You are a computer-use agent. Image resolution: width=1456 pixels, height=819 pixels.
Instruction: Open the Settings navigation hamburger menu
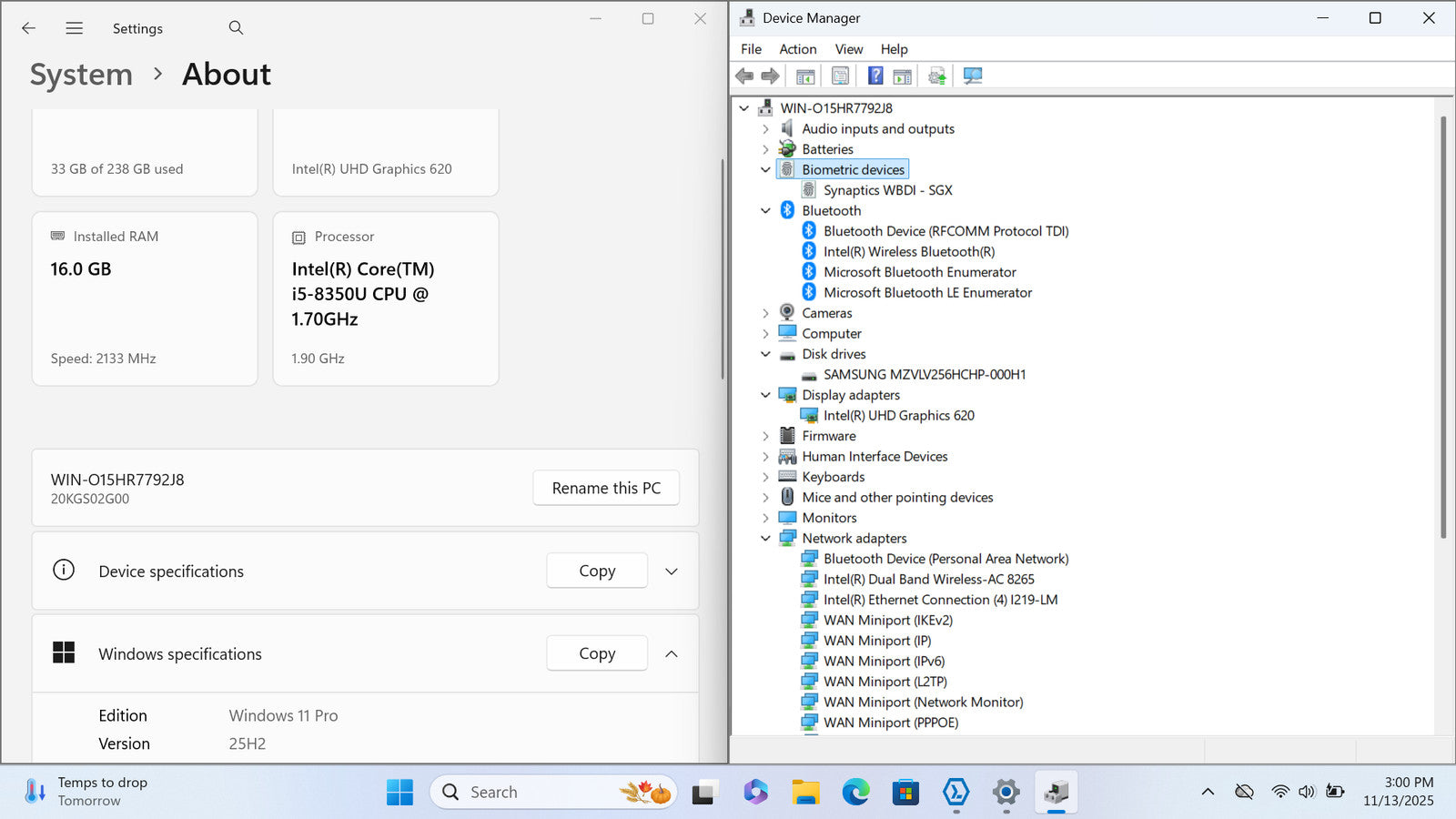[75, 28]
